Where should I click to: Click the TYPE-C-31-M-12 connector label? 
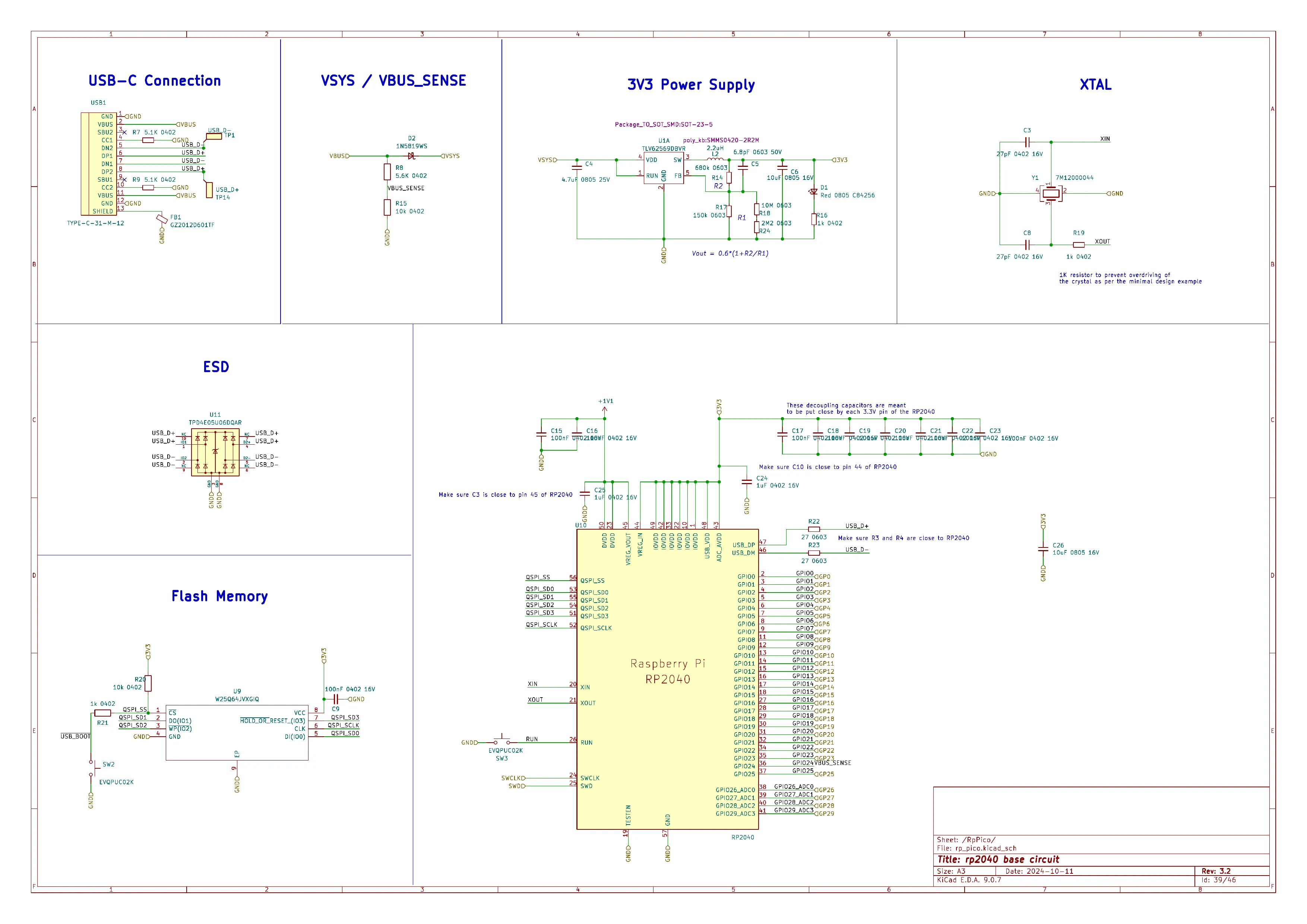click(x=96, y=223)
